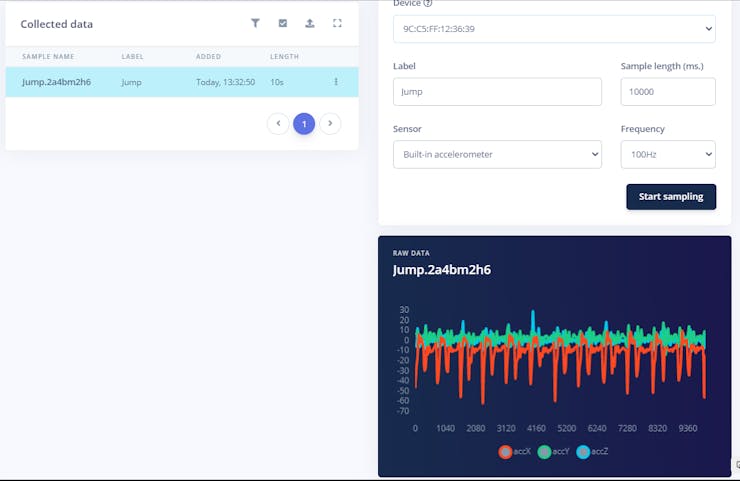Click the Collected data heading
Screen dimensions: 740x481
57,24
